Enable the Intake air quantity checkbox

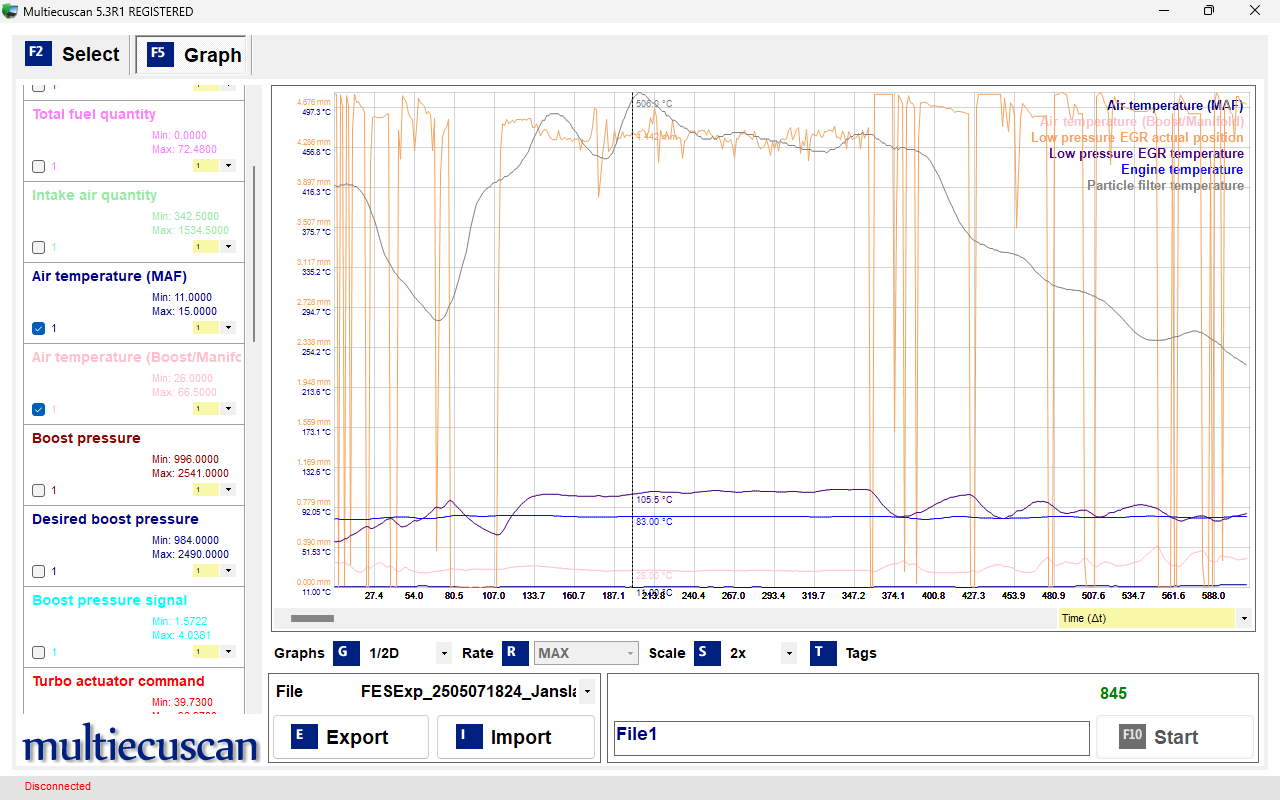pyautogui.click(x=38, y=248)
